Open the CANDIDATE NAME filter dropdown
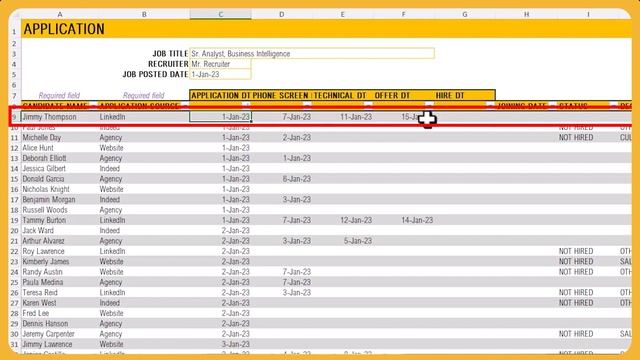Viewport: 640px width, 360px height. point(93,105)
